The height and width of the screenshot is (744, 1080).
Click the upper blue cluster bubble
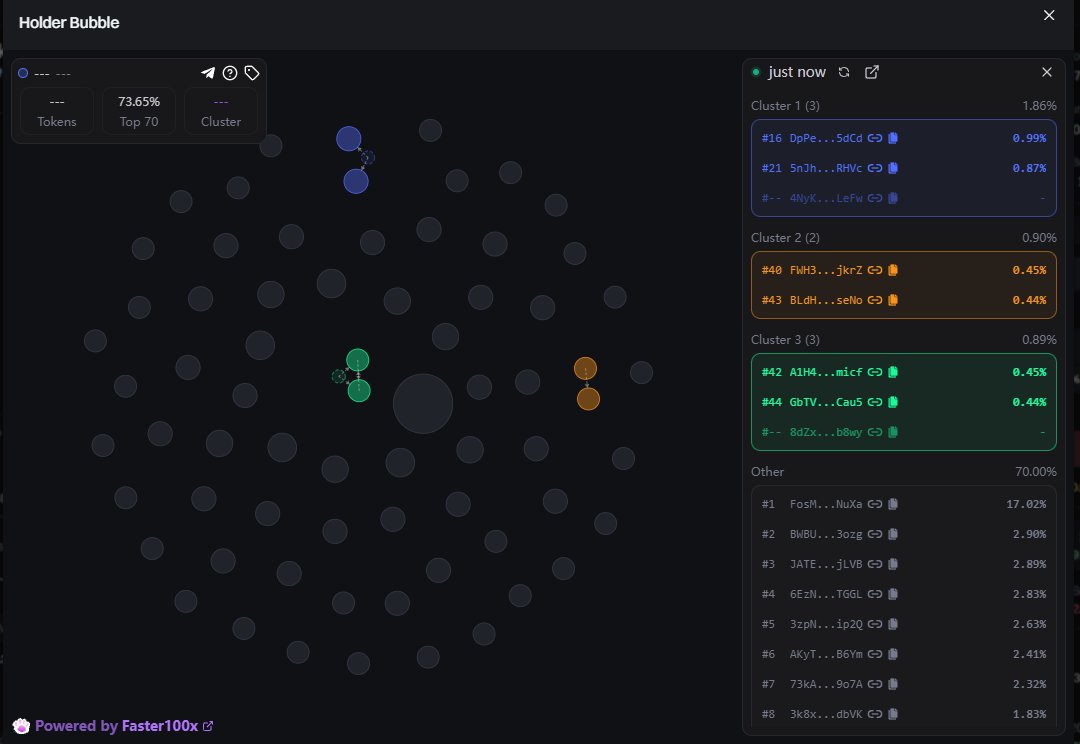[x=349, y=138]
